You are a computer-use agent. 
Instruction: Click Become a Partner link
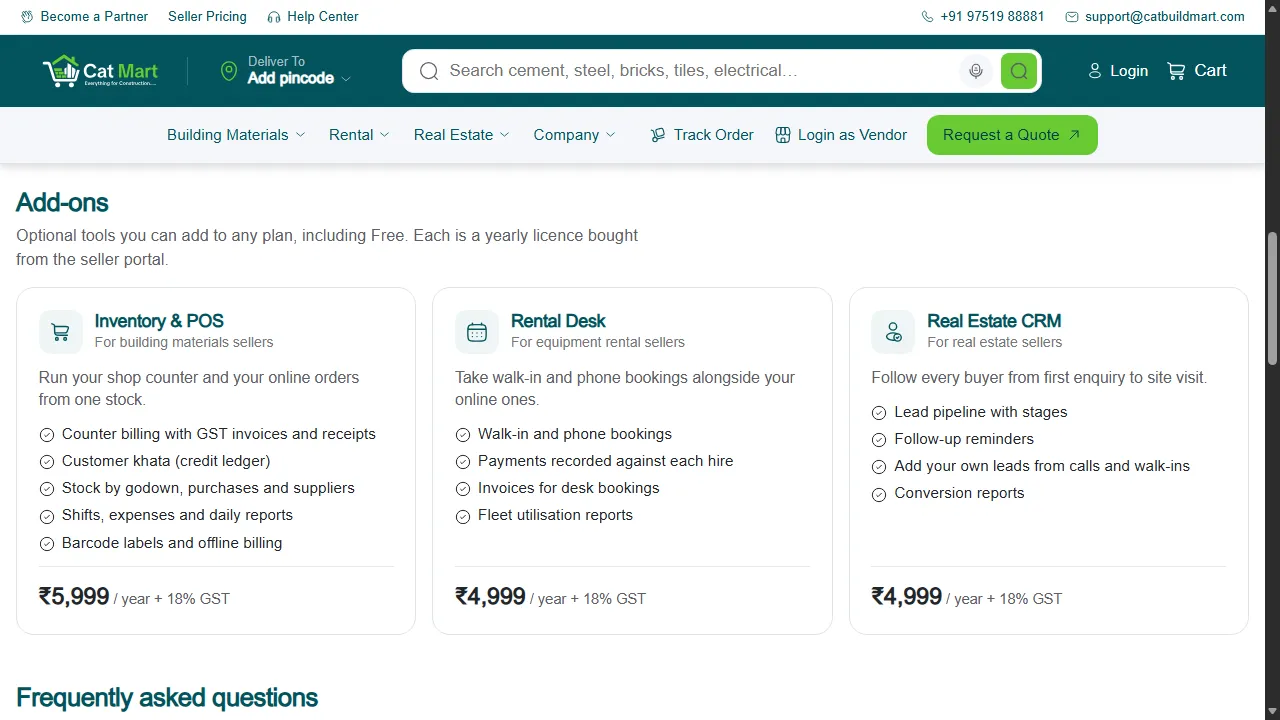(x=84, y=17)
